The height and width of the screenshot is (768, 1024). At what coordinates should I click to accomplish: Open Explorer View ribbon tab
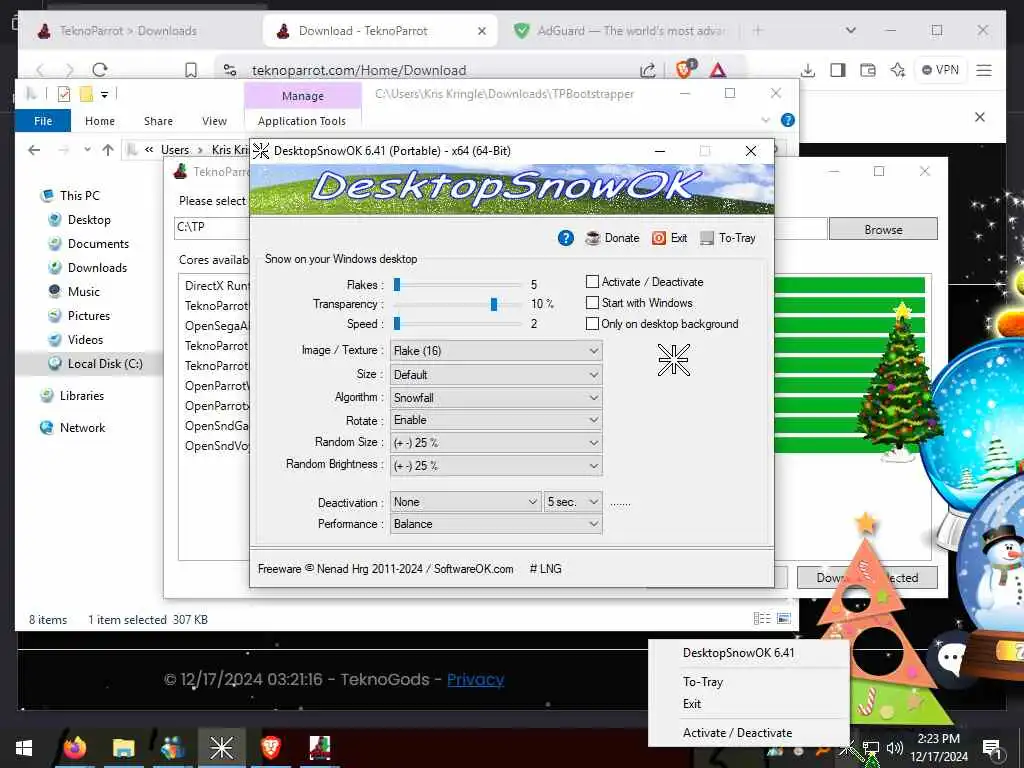tap(214, 121)
